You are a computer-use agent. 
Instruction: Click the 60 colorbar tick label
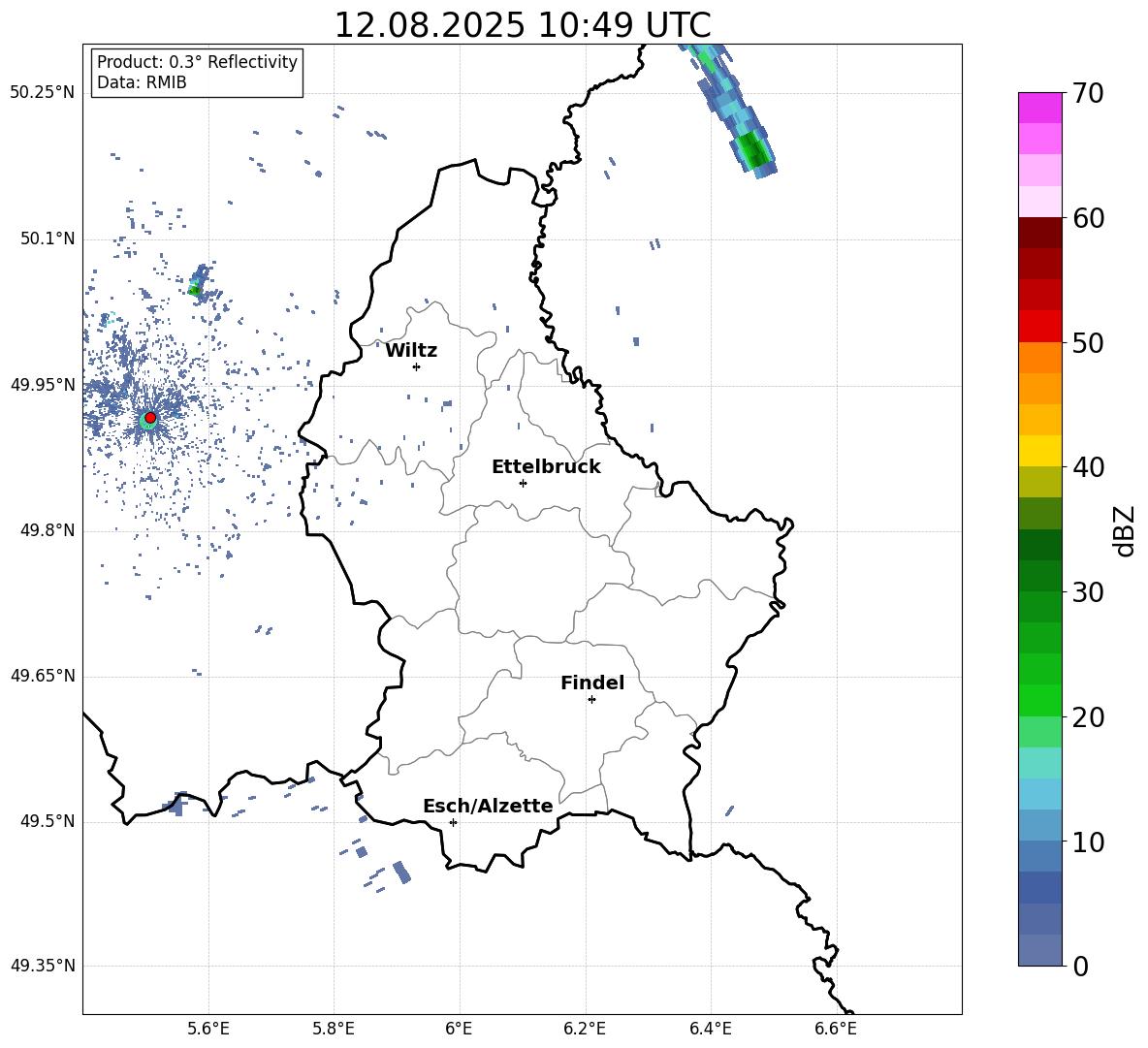tap(1088, 218)
